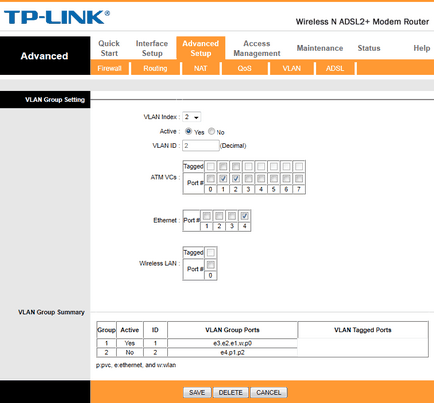Click 'VLAN Group Summary' section label
The width and height of the screenshot is (434, 403).
(51, 312)
